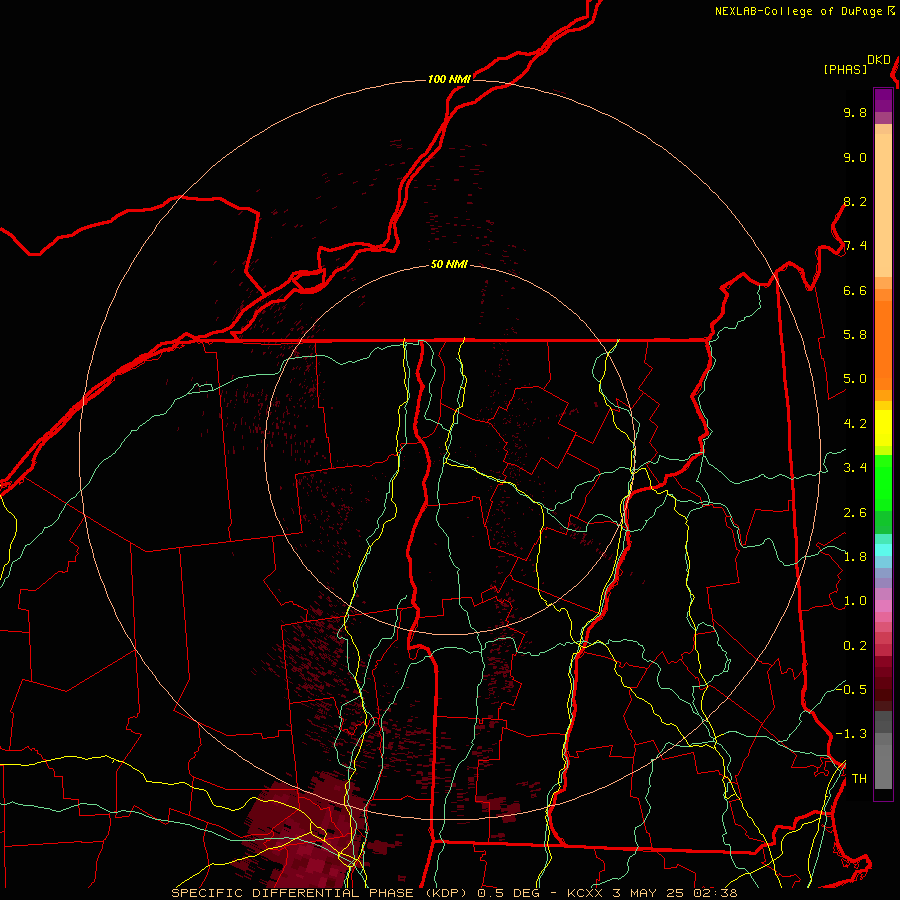
Task: Click the 1.8 scale label
Action: point(855,557)
